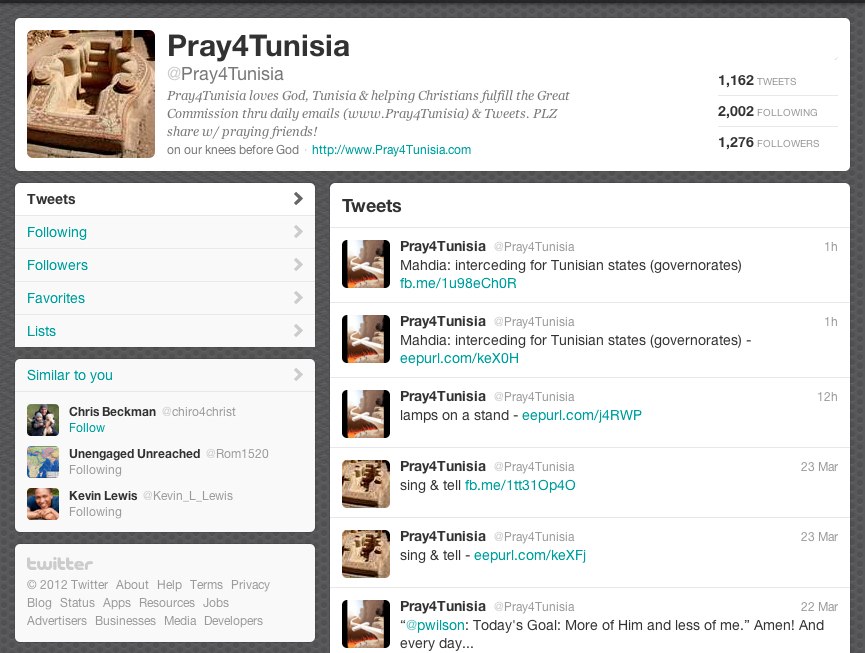Open the eepurl.com/keXFj link

[x=530, y=555]
